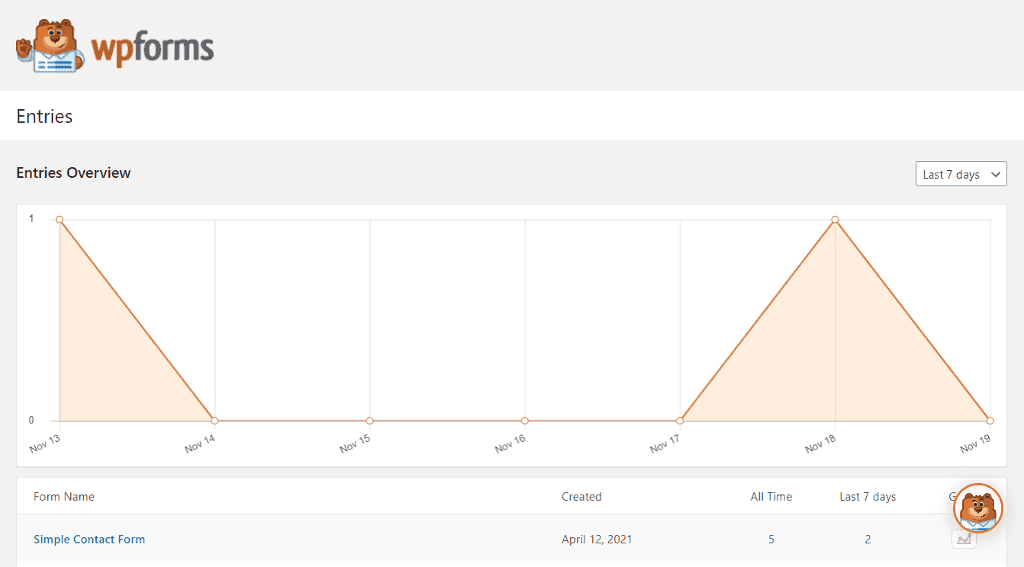Open the Last 7 days date range dropdown
Screen dimensions: 1024x567
pos(960,174)
